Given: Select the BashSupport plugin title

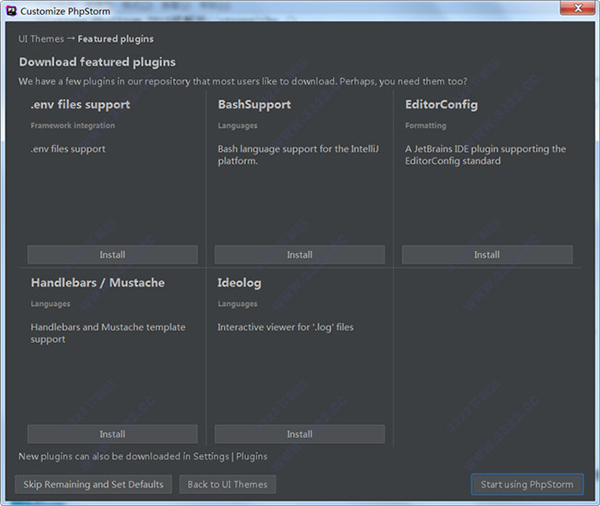Looking at the screenshot, I should tap(254, 104).
